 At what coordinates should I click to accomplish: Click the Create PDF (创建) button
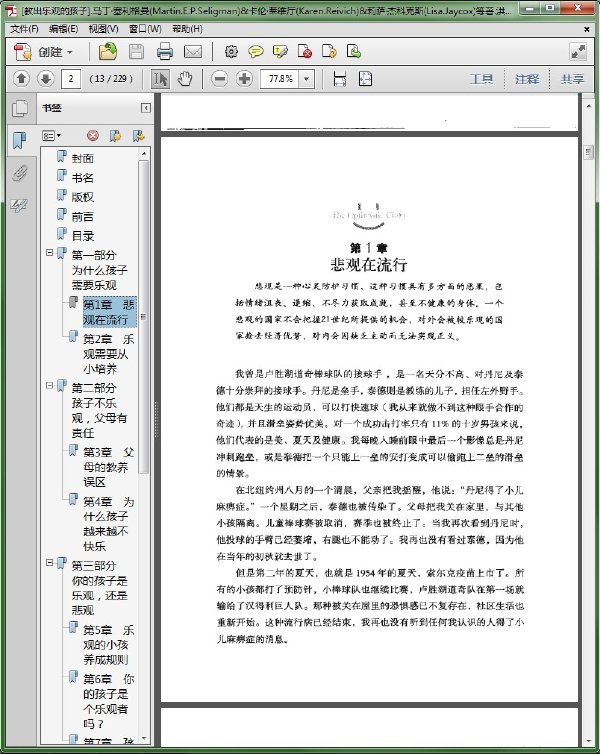43,51
